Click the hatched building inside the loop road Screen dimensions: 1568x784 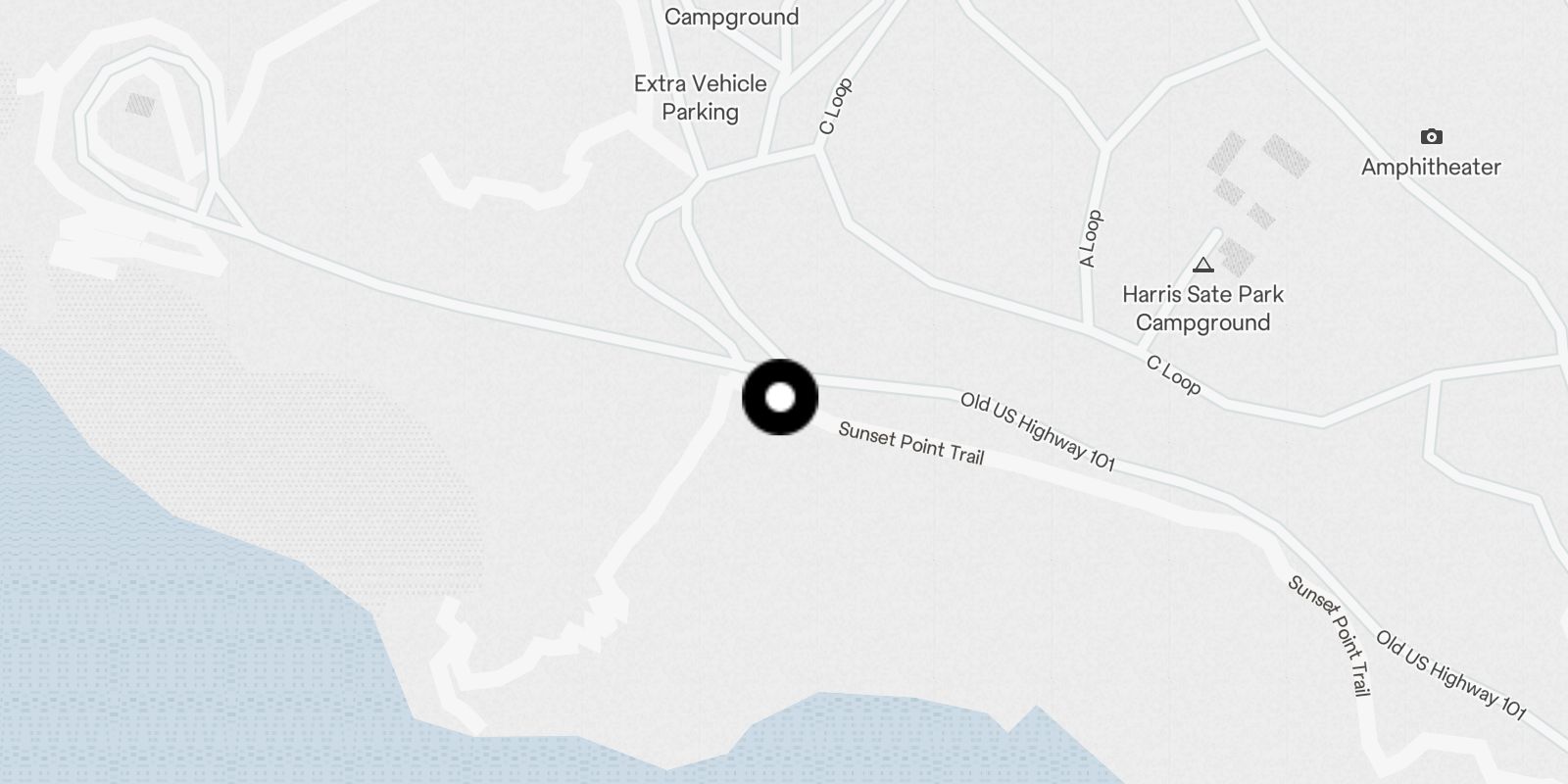click(140, 105)
